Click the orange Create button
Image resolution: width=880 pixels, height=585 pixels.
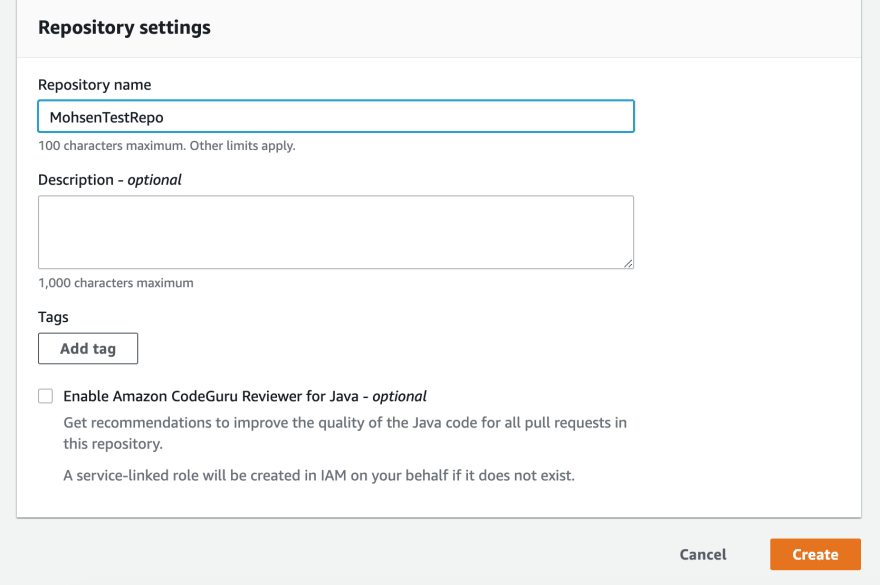tap(815, 554)
